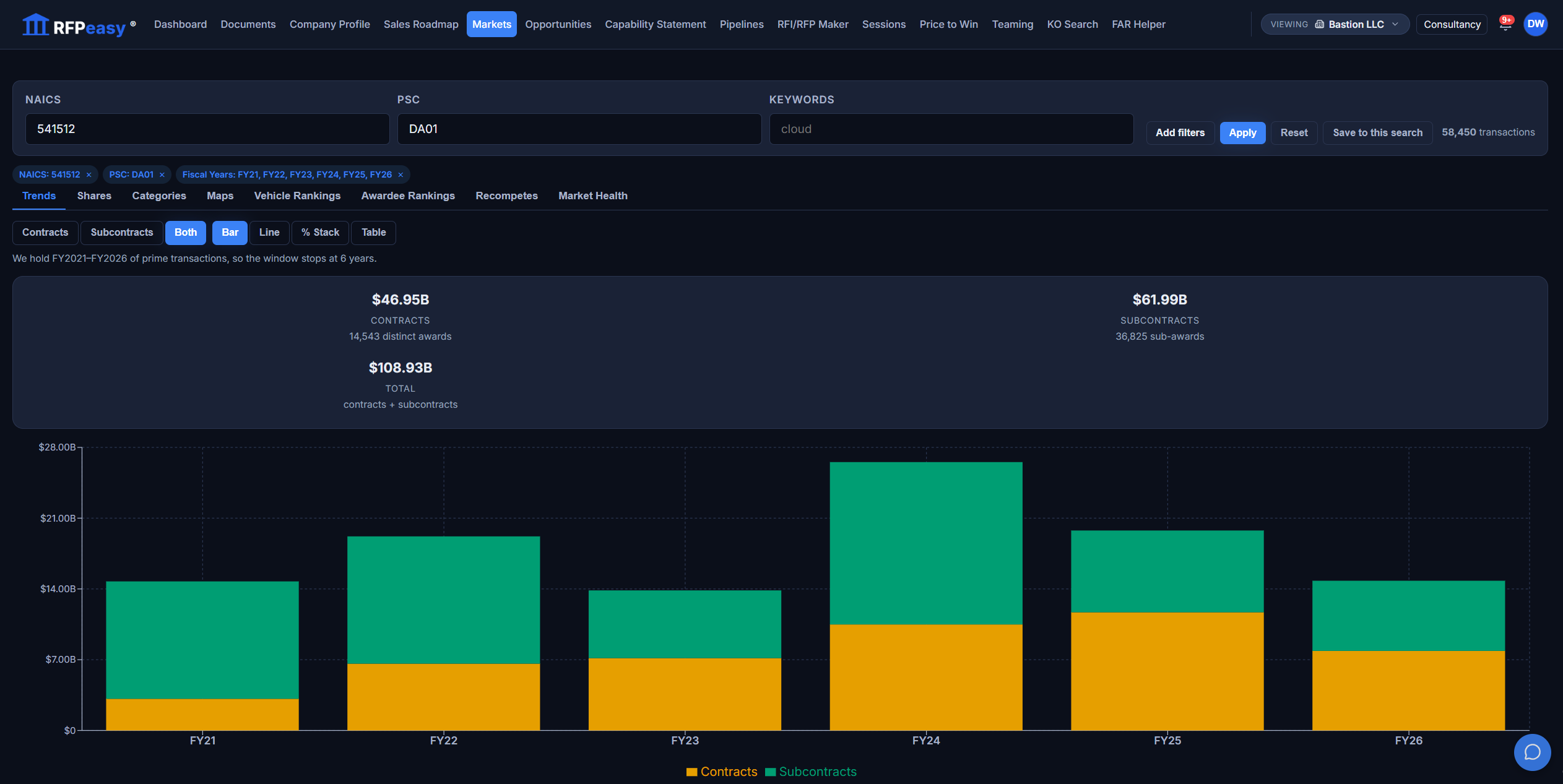The height and width of the screenshot is (784, 1563).
Task: Open the Trends tab
Action: tap(39, 196)
